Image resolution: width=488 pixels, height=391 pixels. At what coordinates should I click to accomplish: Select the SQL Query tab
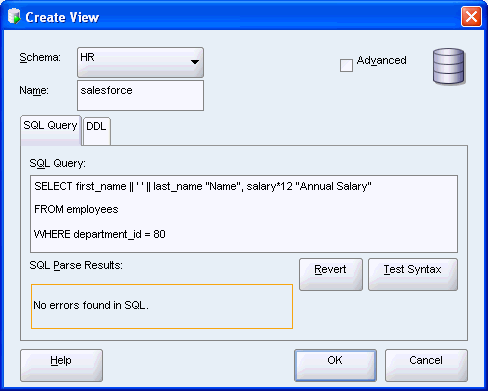51,130
